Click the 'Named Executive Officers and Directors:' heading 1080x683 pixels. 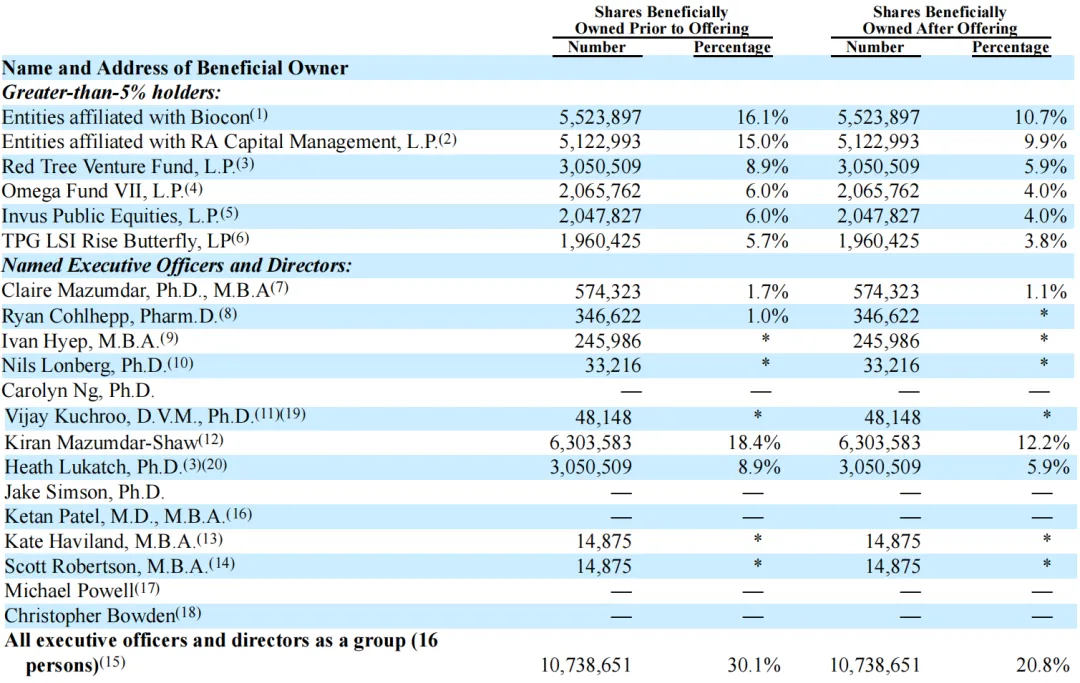(x=177, y=266)
